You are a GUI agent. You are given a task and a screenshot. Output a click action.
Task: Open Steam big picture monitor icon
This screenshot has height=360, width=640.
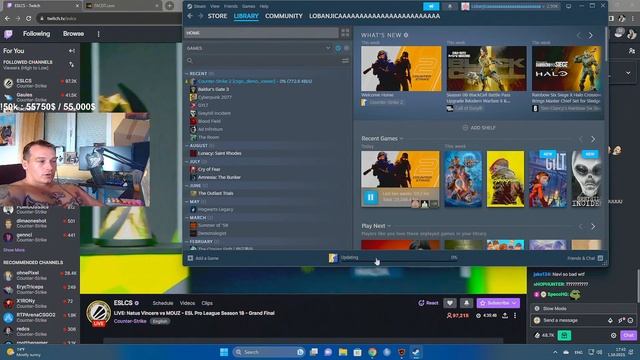pyautogui.click(x=569, y=6)
